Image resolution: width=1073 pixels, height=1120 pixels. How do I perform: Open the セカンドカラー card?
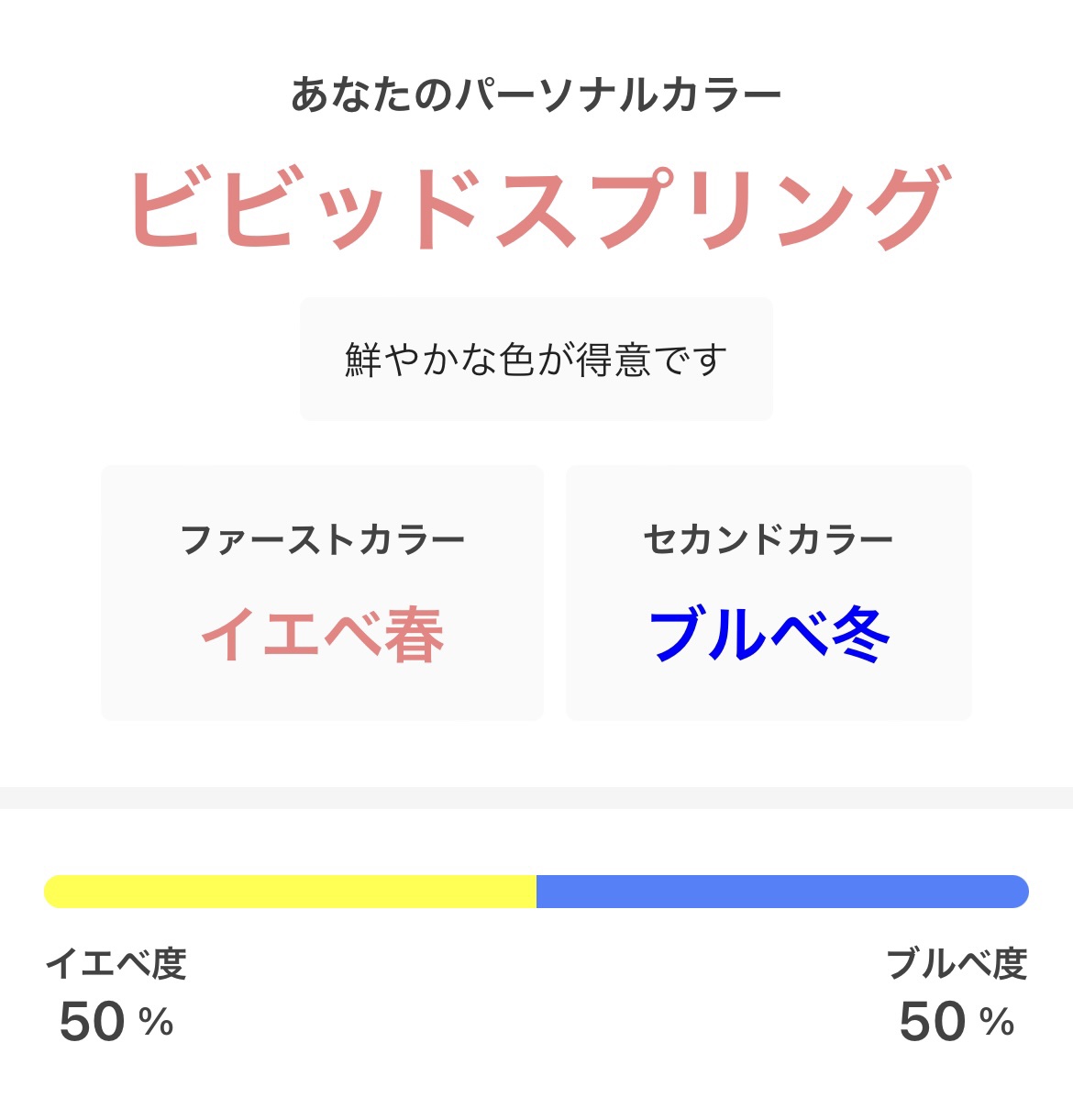[769, 592]
